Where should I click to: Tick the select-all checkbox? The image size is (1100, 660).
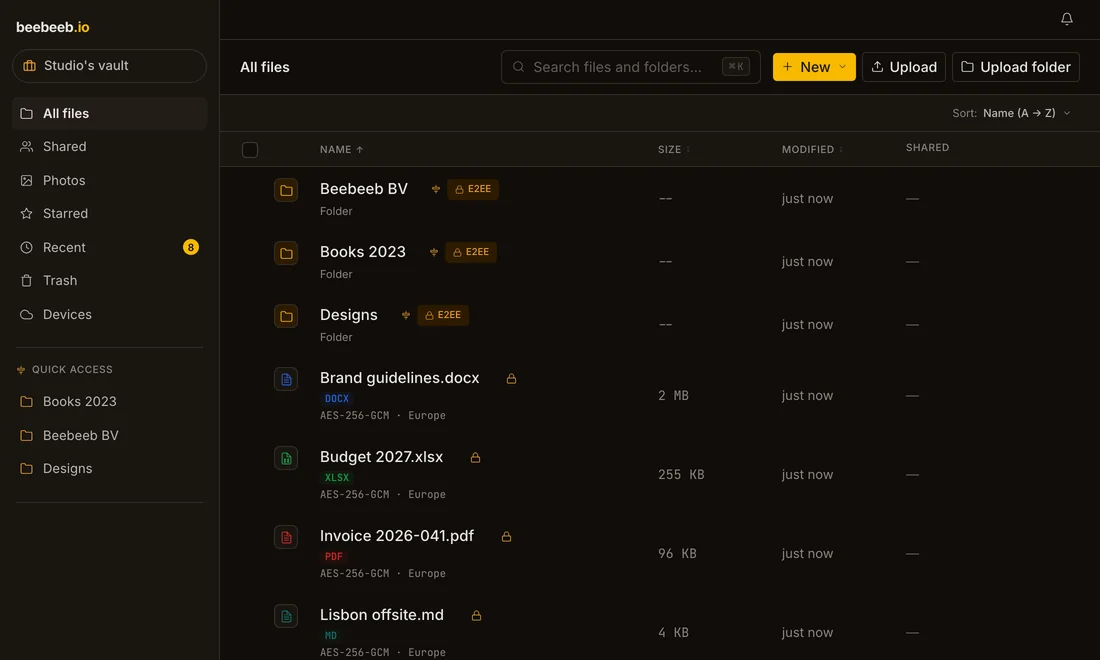(250, 149)
